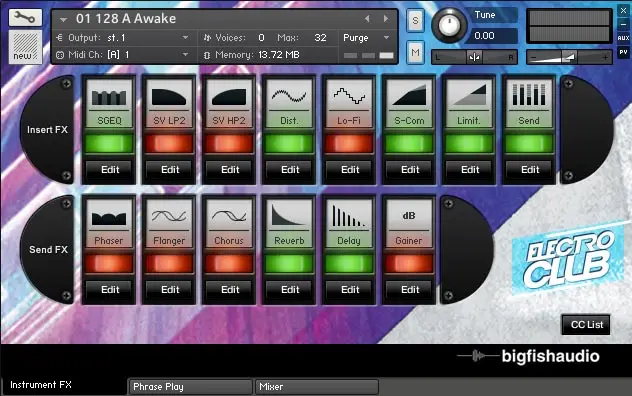Open the wrench instrument edit icon
Image resolution: width=632 pixels, height=396 pixels.
25,17
